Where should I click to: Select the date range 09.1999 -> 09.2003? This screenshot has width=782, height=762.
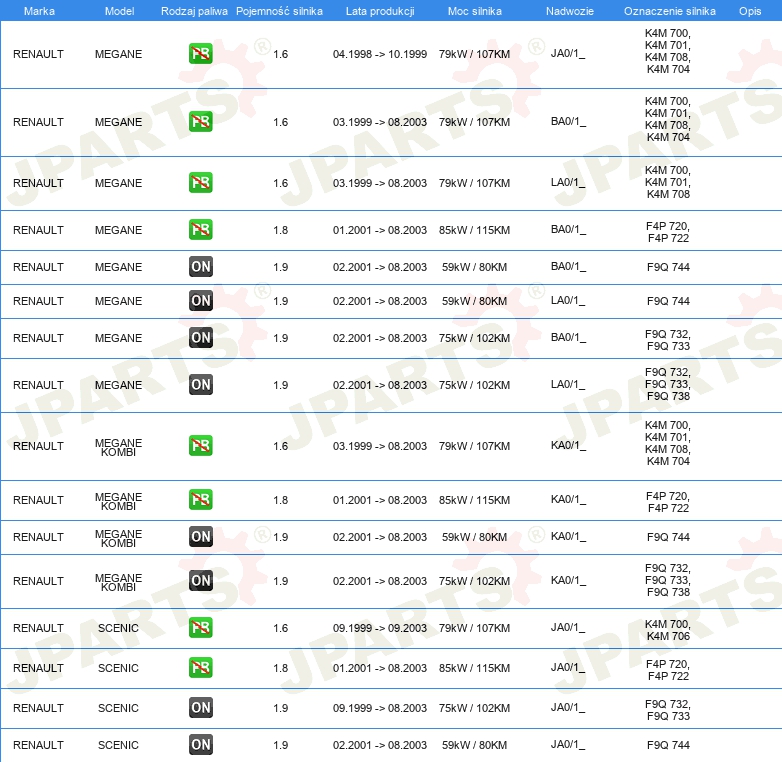(380, 628)
